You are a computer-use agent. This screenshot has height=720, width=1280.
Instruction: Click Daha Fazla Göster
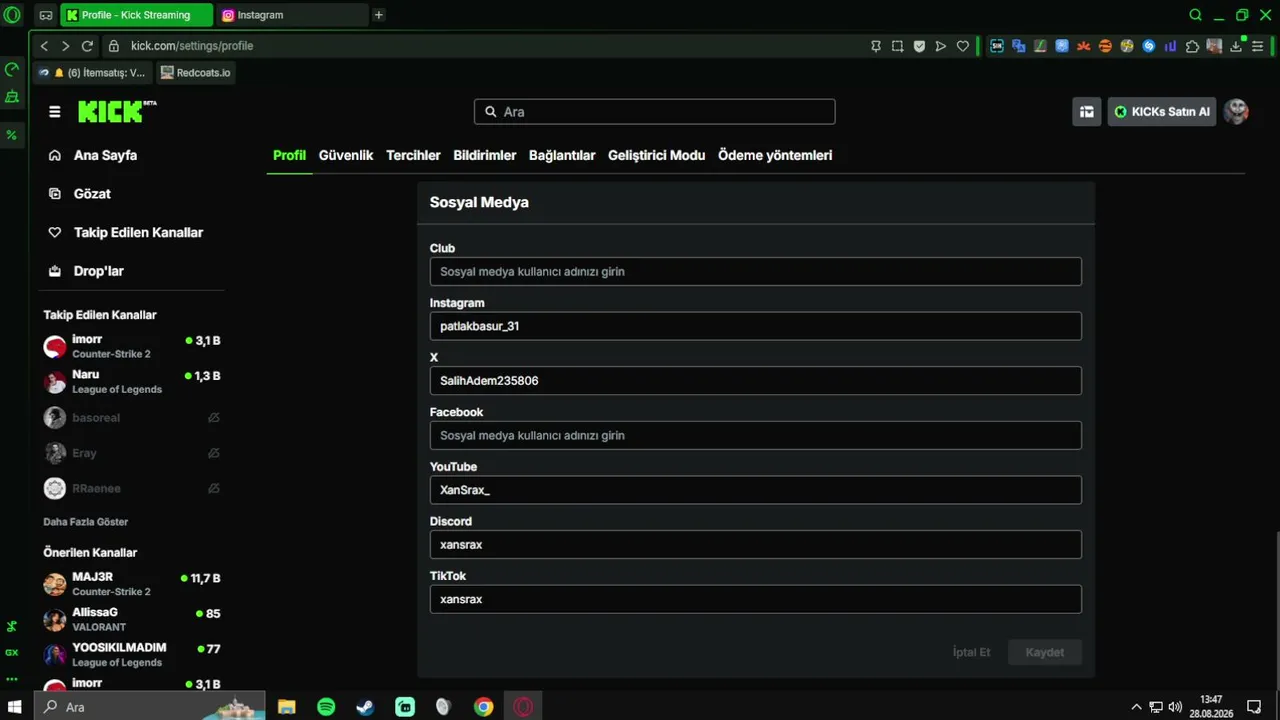point(86,522)
